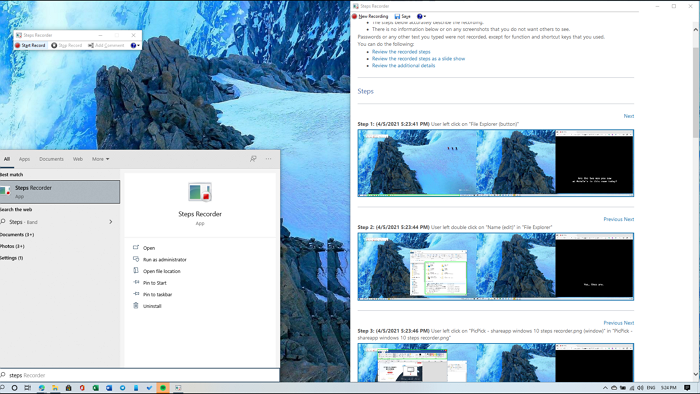Screen dimensions: 700x394
Task: Select the Documents tab in the search panel
Action: coord(51,159)
